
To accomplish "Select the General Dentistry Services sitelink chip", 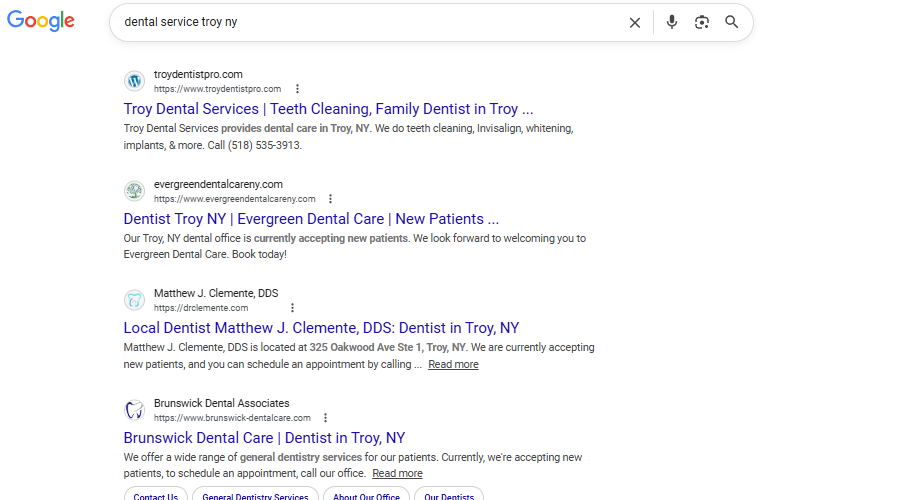I will [255, 495].
